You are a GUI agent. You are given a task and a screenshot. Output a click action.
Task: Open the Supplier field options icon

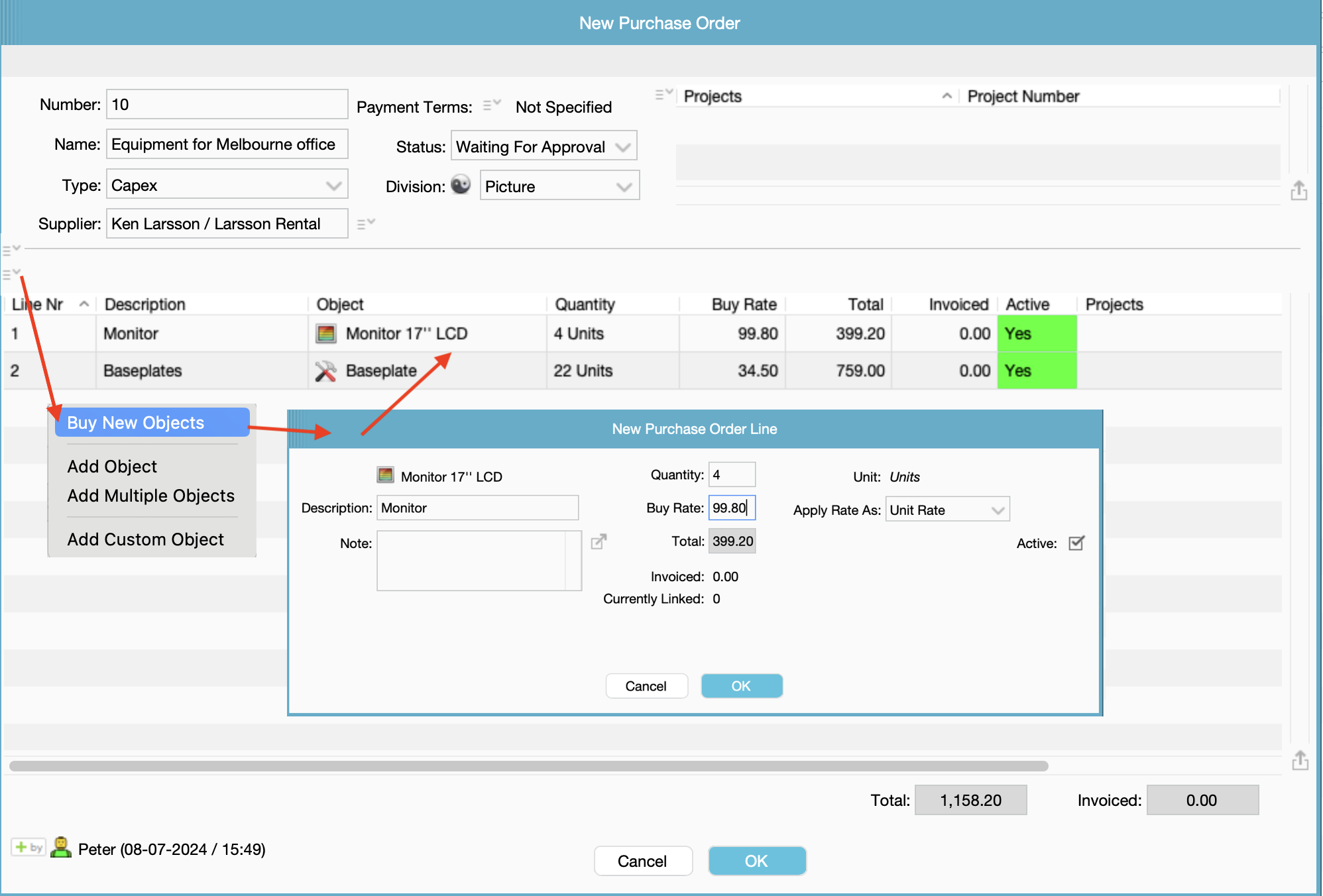pyautogui.click(x=366, y=223)
